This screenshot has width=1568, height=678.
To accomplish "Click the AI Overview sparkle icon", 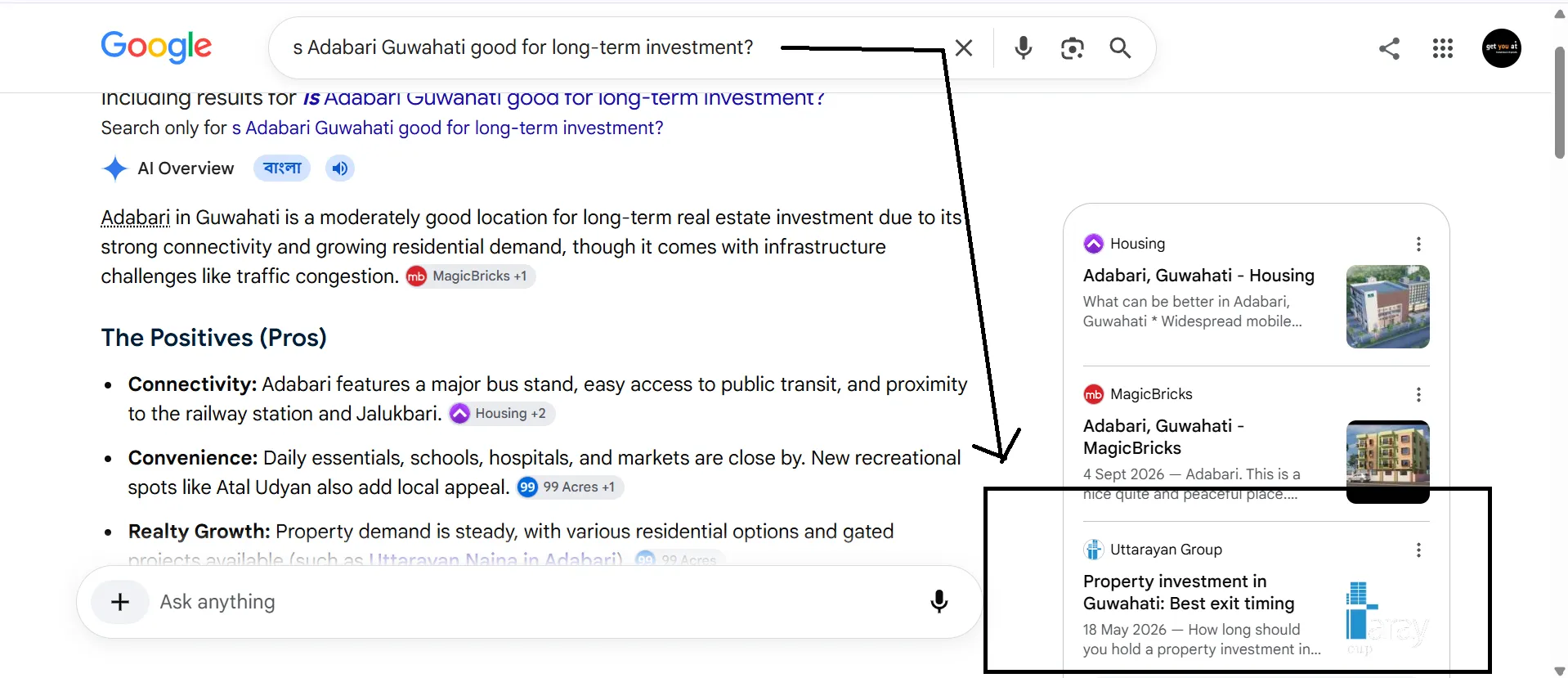I will (x=115, y=168).
